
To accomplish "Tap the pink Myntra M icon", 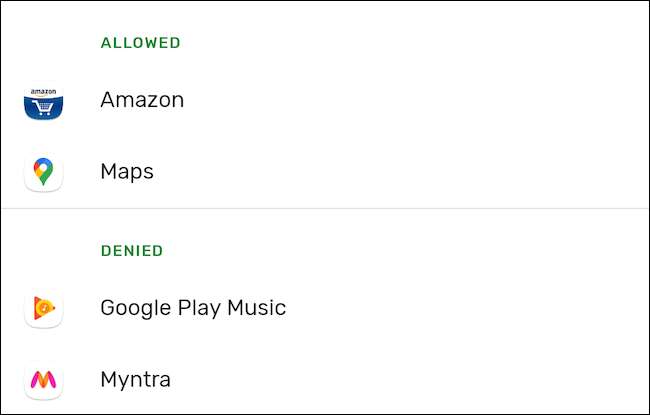I will click(43, 380).
